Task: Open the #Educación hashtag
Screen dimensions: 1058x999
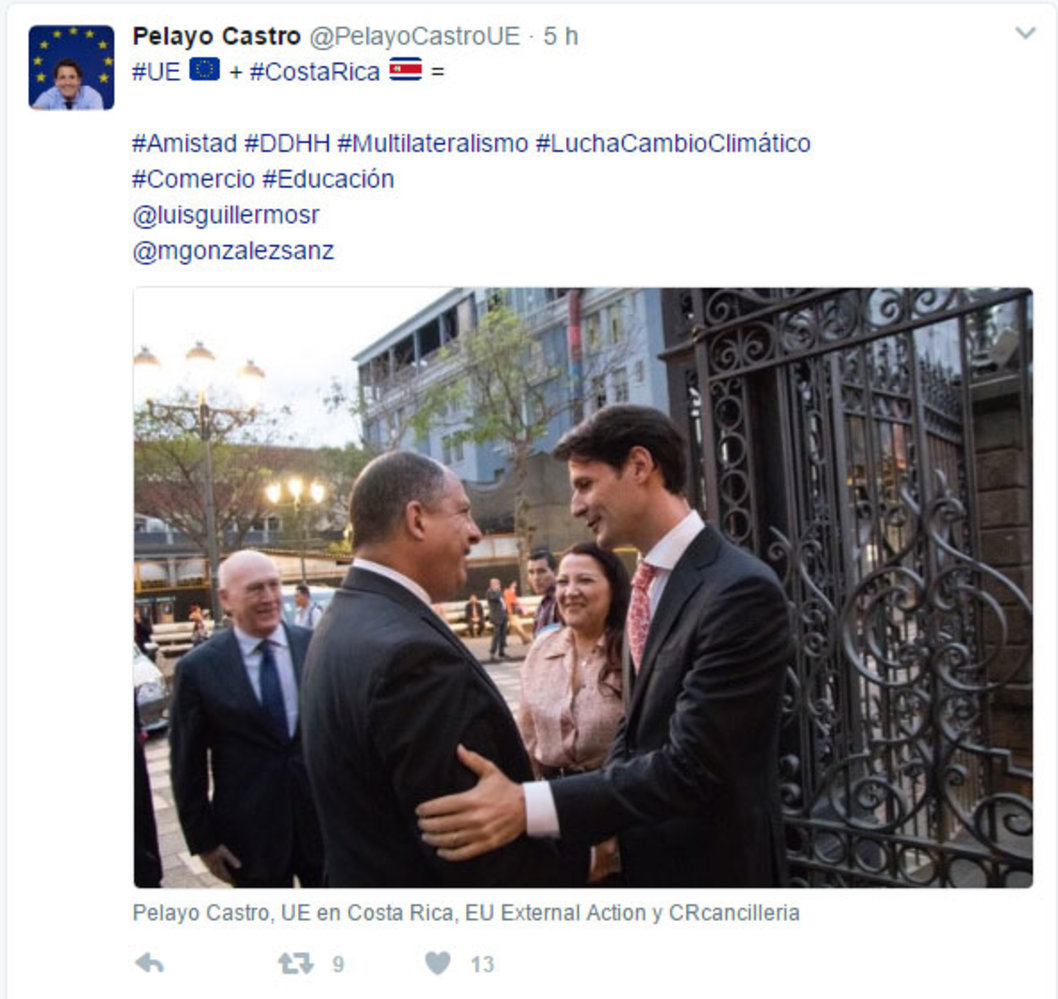Action: click(328, 179)
